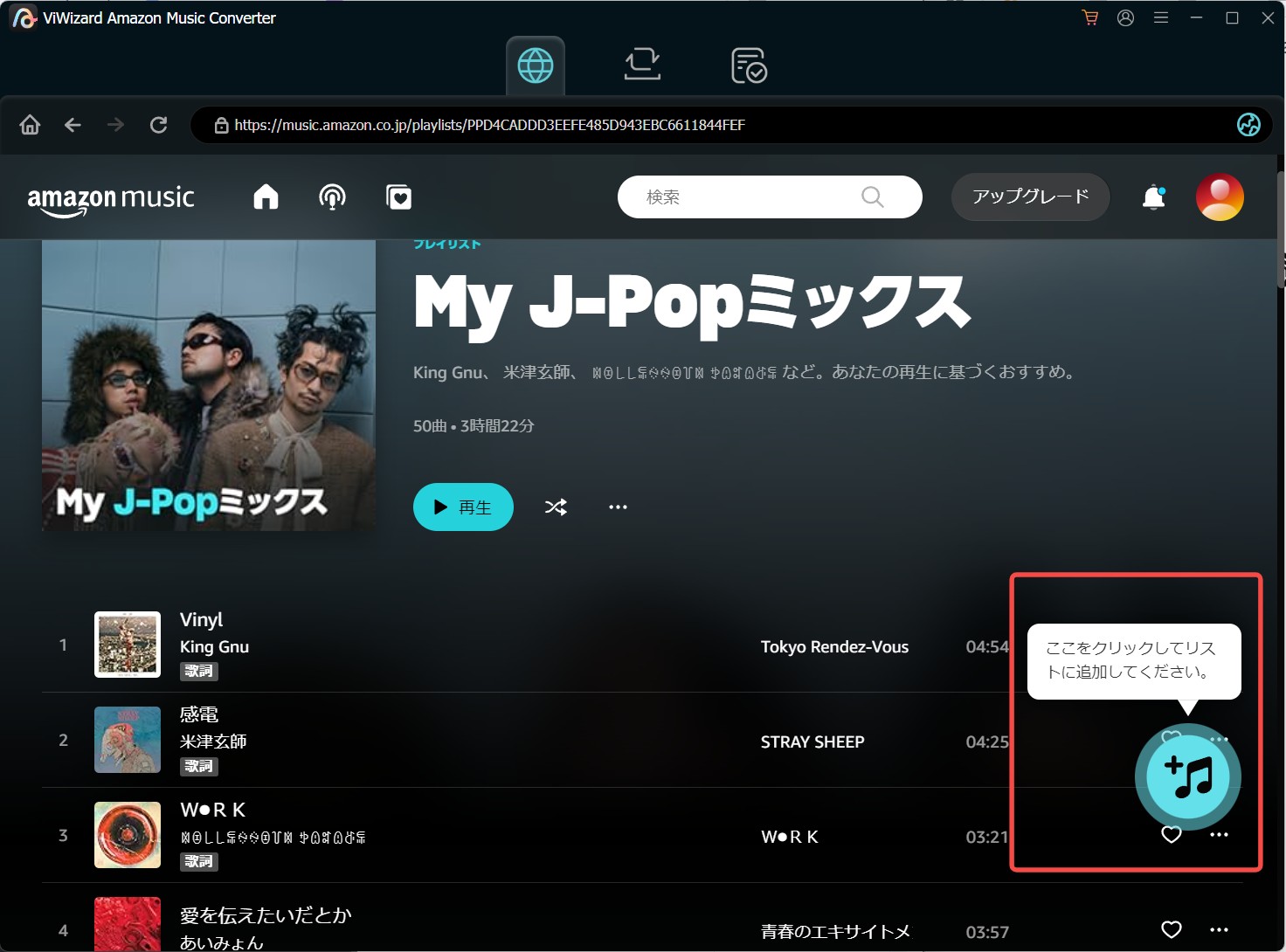
Task: Open the Converting tab icon
Action: pyautogui.click(x=642, y=66)
